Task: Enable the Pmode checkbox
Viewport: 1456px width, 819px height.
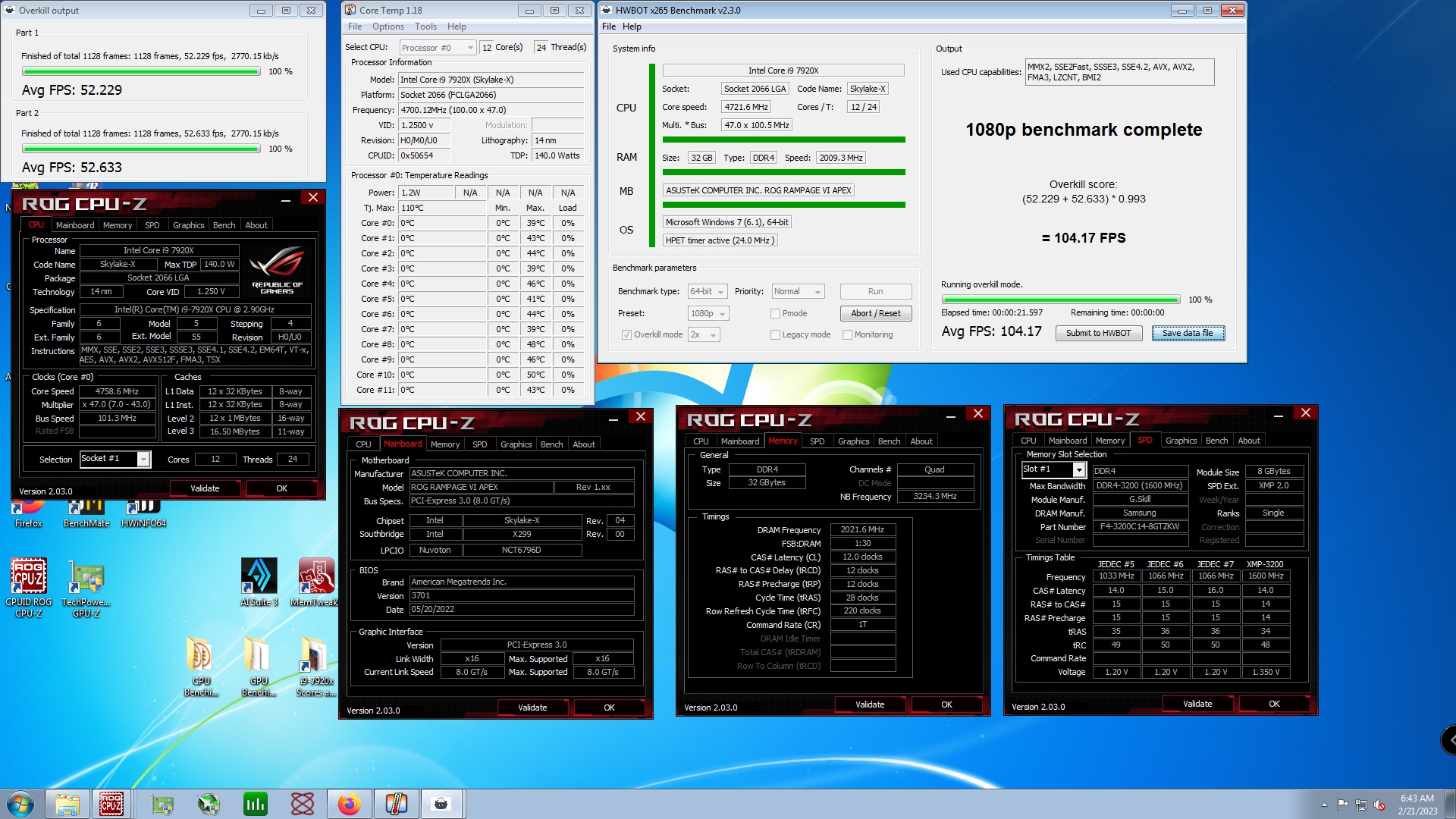Action: (x=775, y=313)
